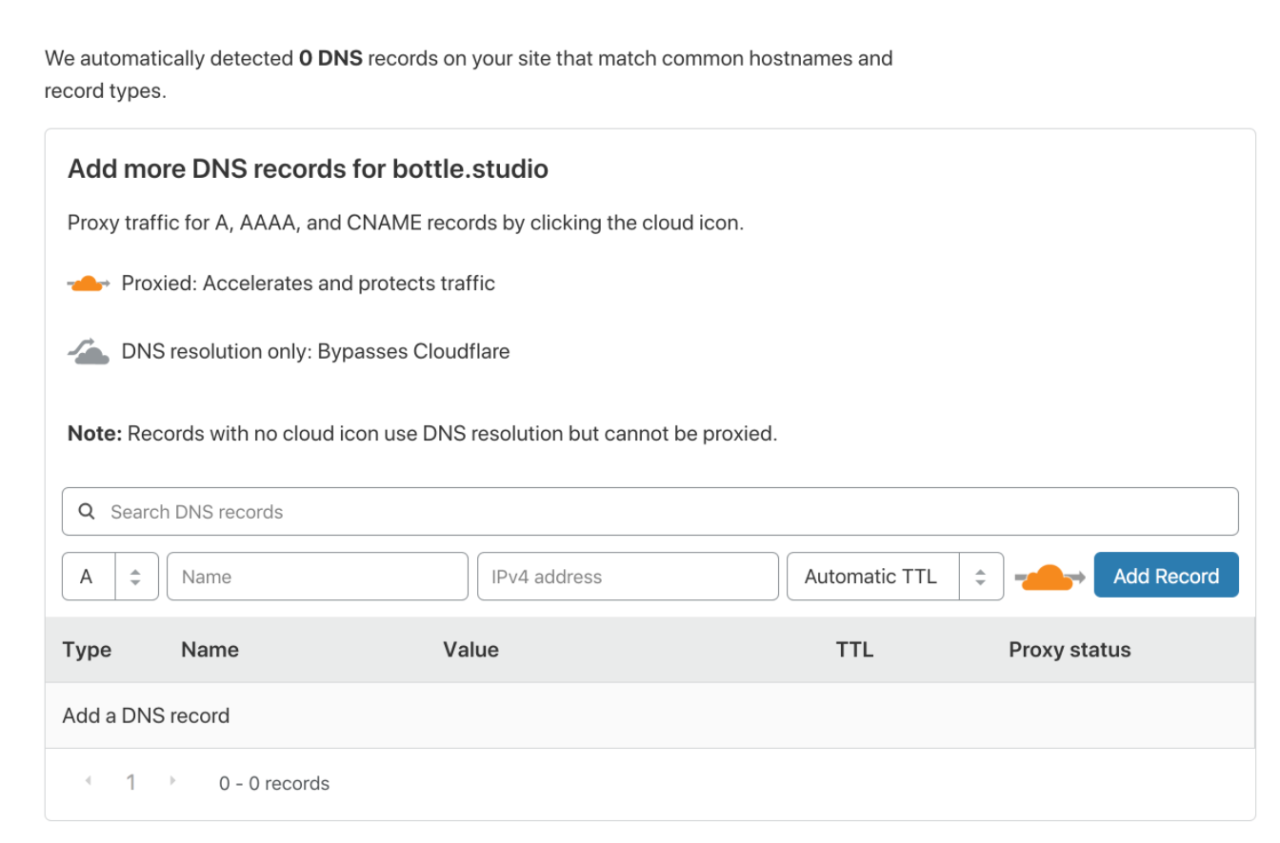Click the IPv4 address input field
The image size is (1280, 843).
pos(627,577)
